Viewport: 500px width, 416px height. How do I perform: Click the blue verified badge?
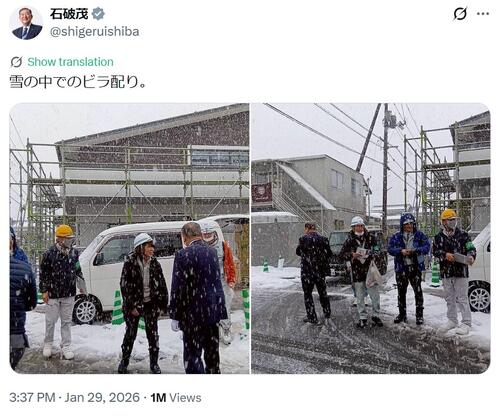(98, 14)
